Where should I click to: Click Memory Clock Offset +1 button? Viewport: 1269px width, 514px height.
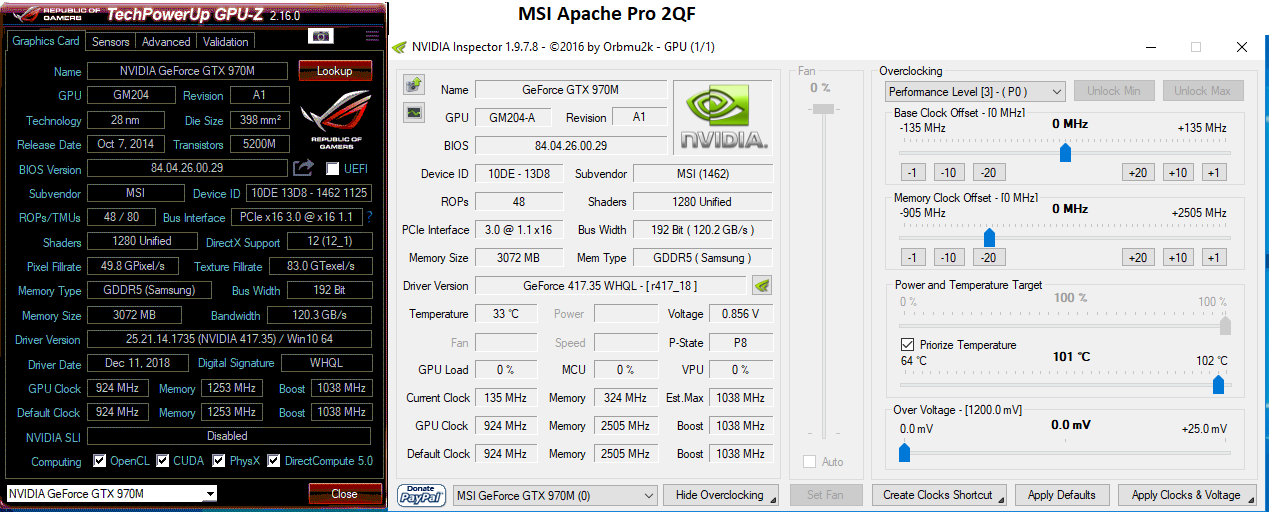click(1213, 257)
